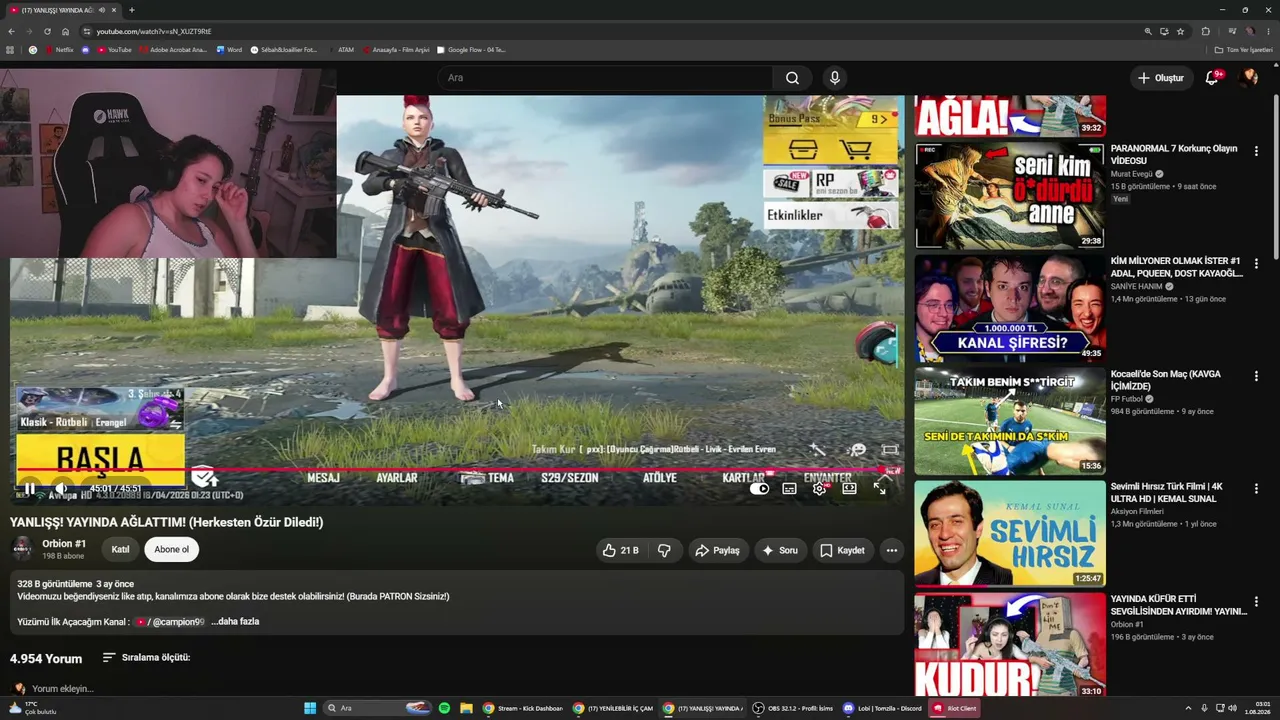Expand description with ...daha fazla

point(235,621)
